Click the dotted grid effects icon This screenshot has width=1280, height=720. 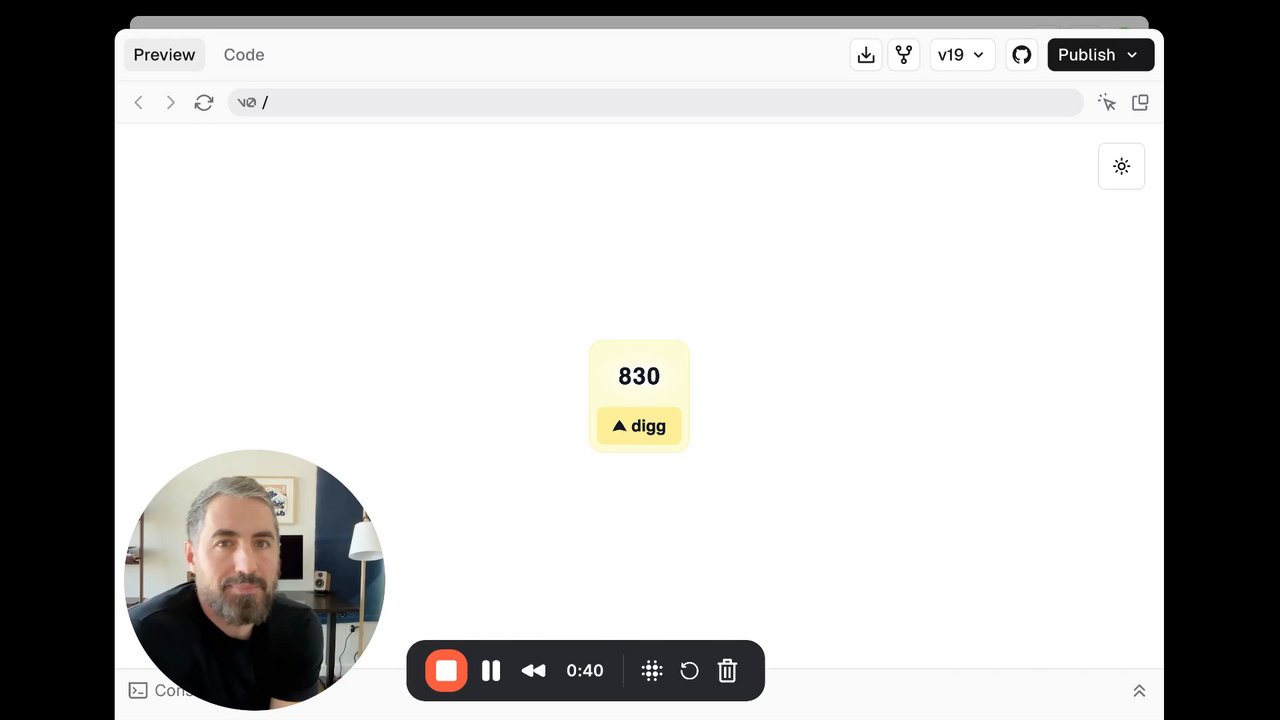pyautogui.click(x=652, y=670)
